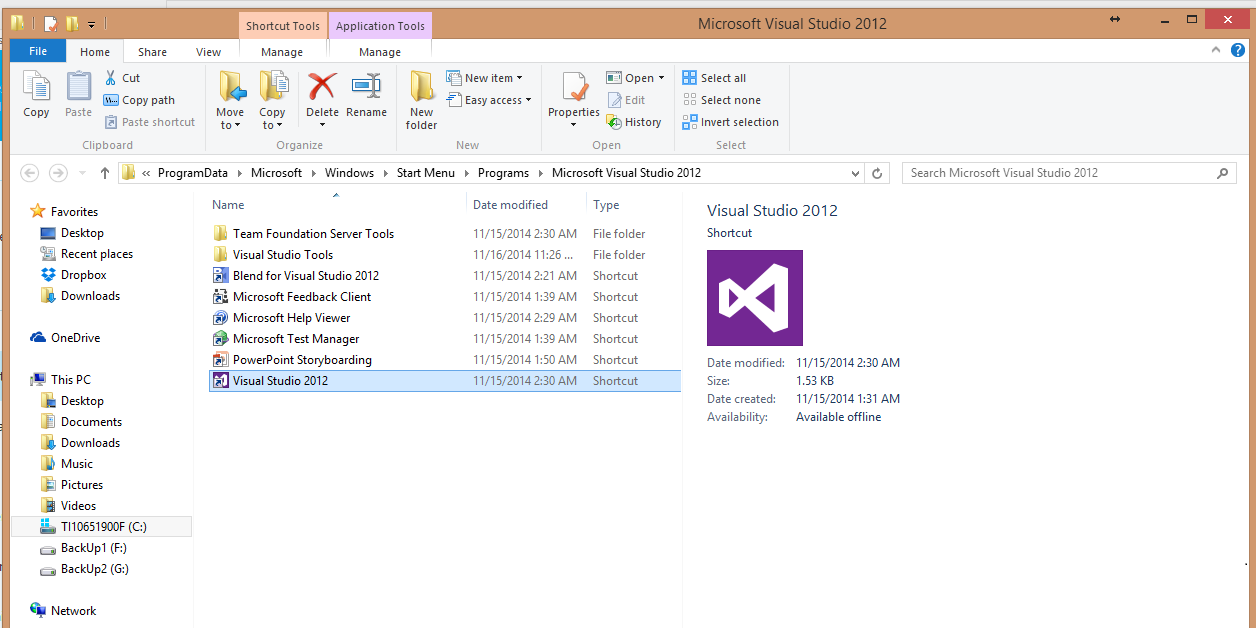
Task: Click Paste shortcut in the ribbon
Action: (x=149, y=122)
